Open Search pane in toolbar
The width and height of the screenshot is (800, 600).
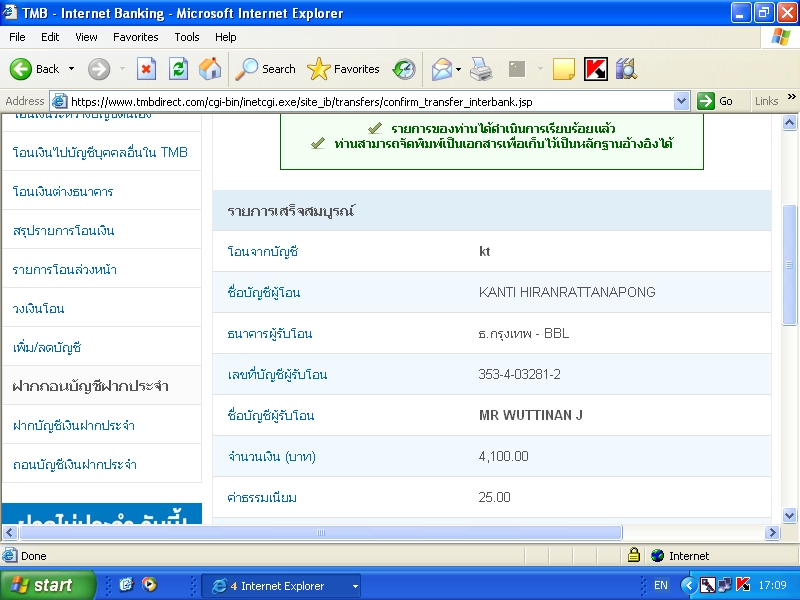[x=266, y=69]
